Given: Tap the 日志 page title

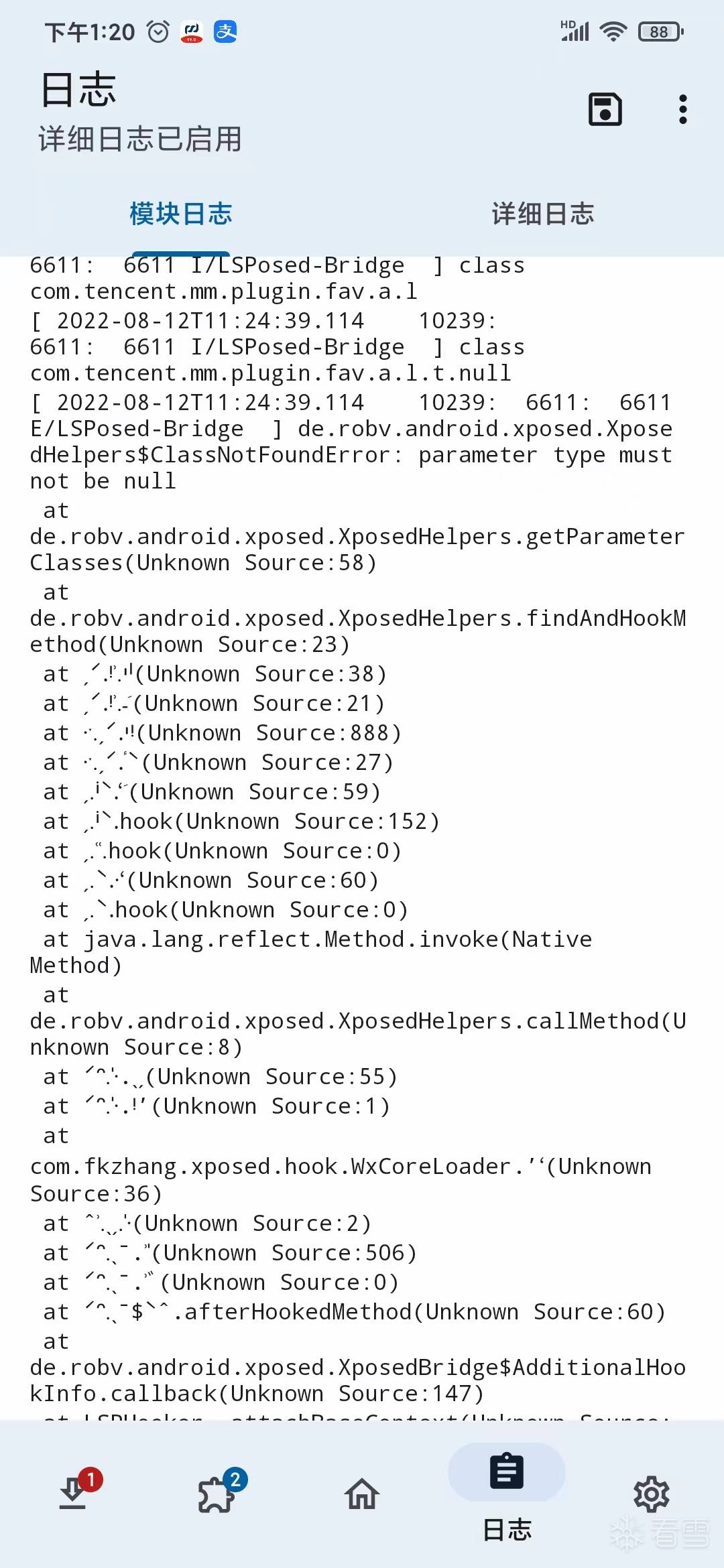Looking at the screenshot, I should (78, 90).
